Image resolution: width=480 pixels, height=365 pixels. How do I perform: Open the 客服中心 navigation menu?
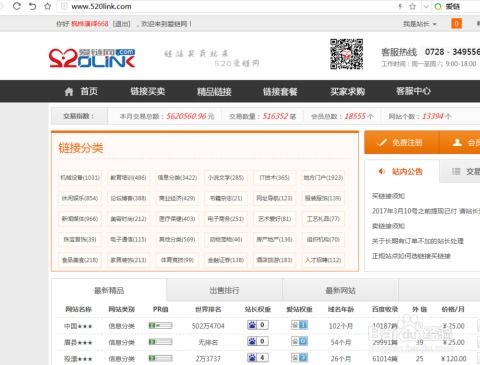point(413,91)
